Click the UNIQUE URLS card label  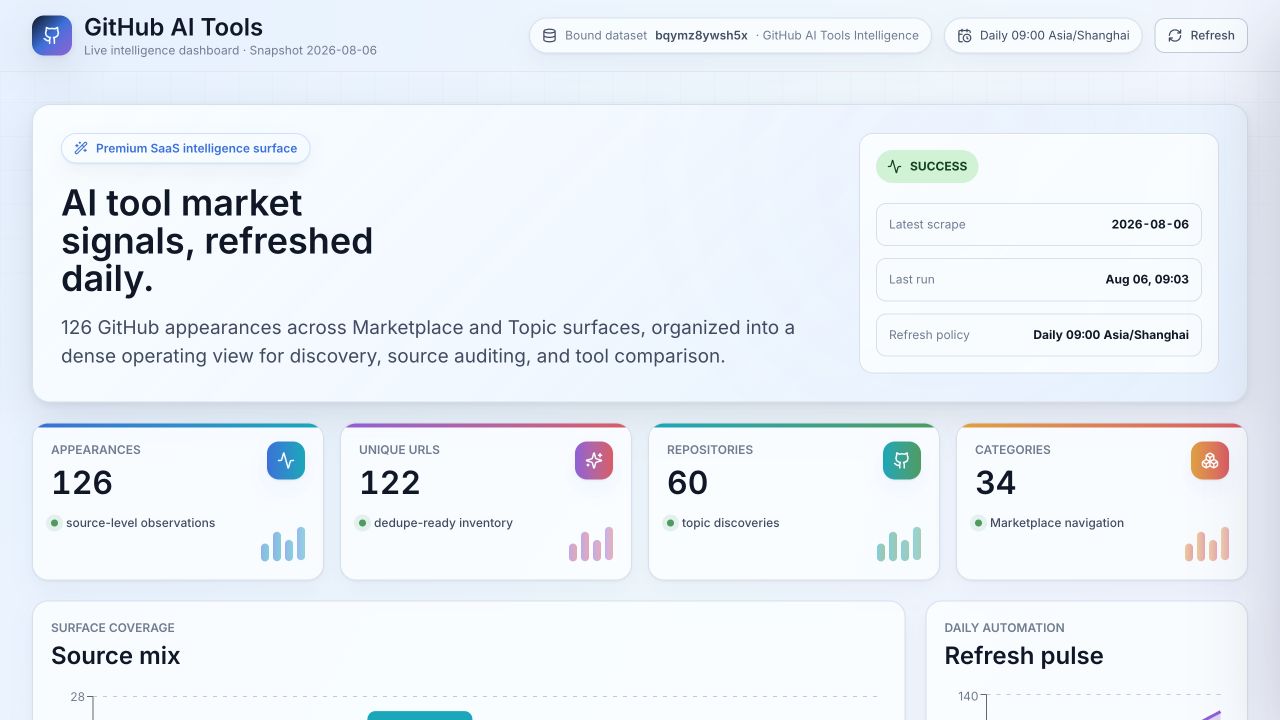tap(399, 450)
